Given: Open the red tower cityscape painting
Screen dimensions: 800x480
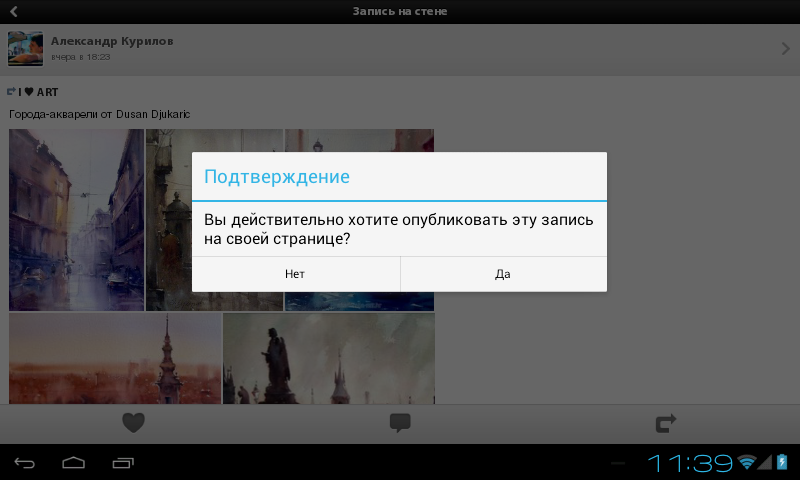Looking at the screenshot, I should (115, 359).
